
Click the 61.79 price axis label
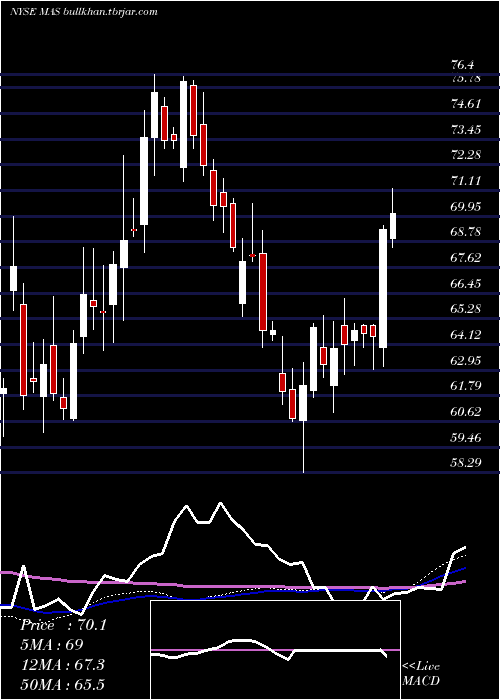(467, 385)
